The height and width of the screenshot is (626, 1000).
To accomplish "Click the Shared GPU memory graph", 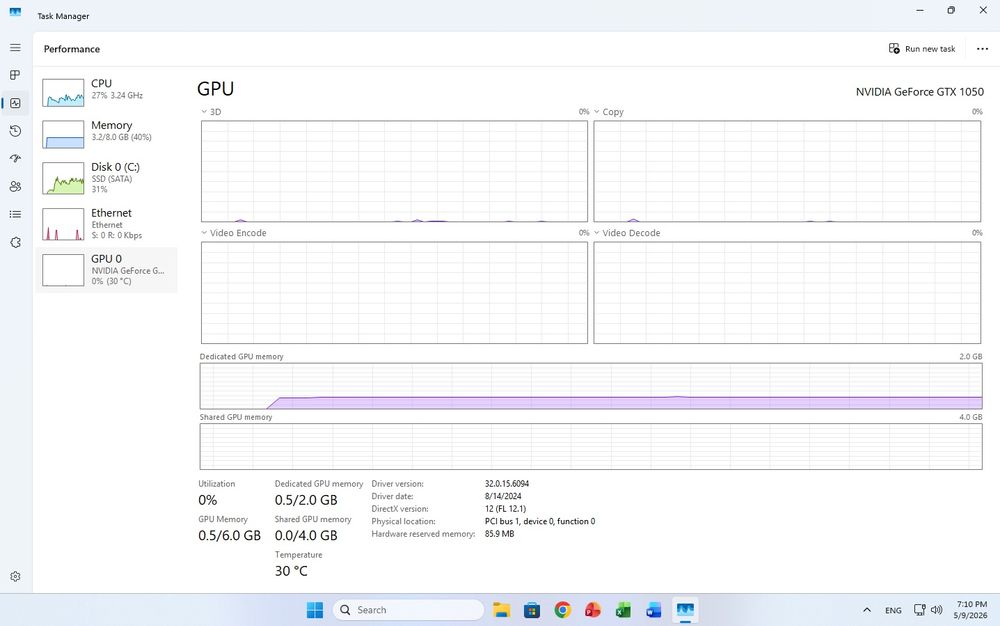I will point(591,446).
